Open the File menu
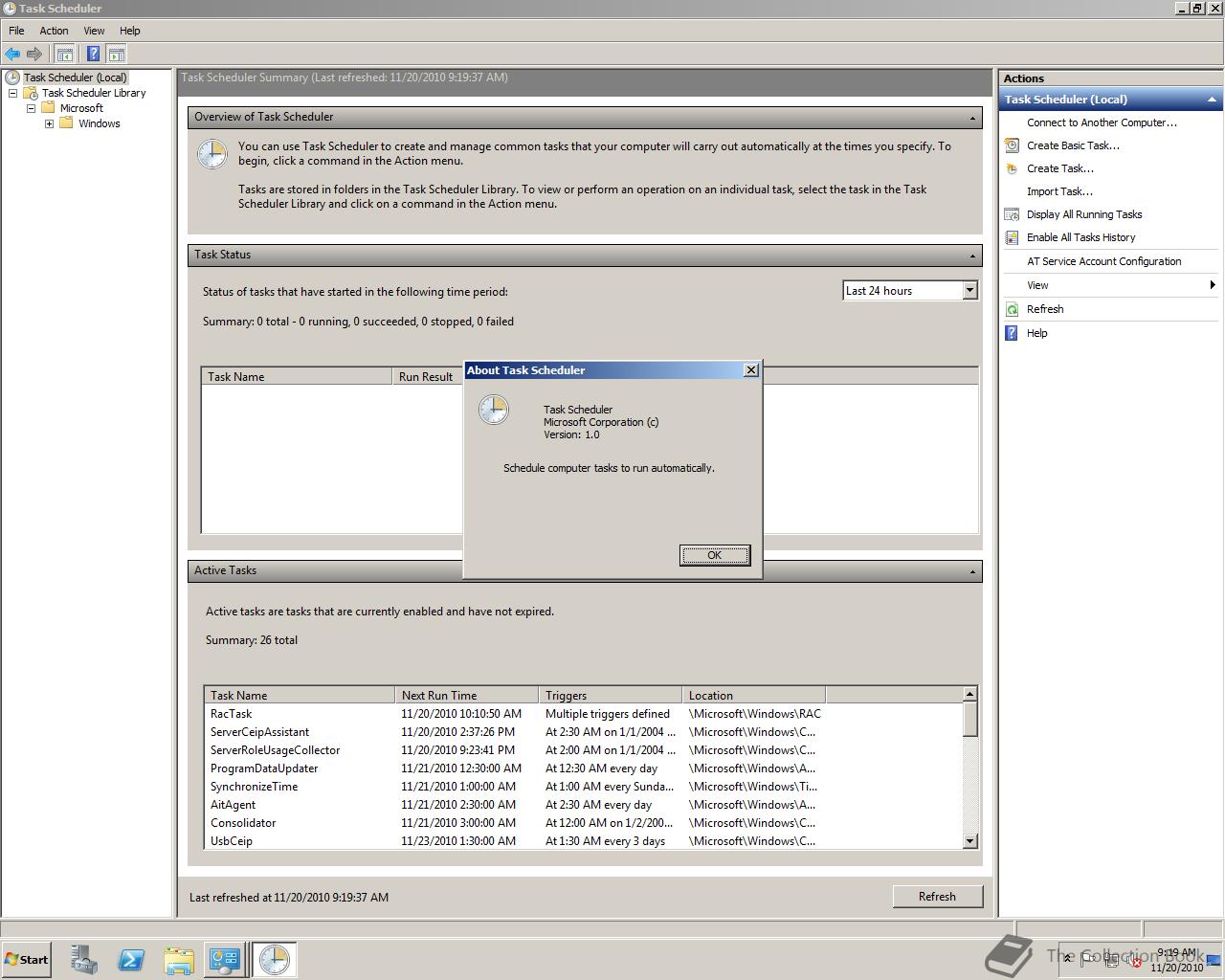The image size is (1225, 980). pos(16,31)
